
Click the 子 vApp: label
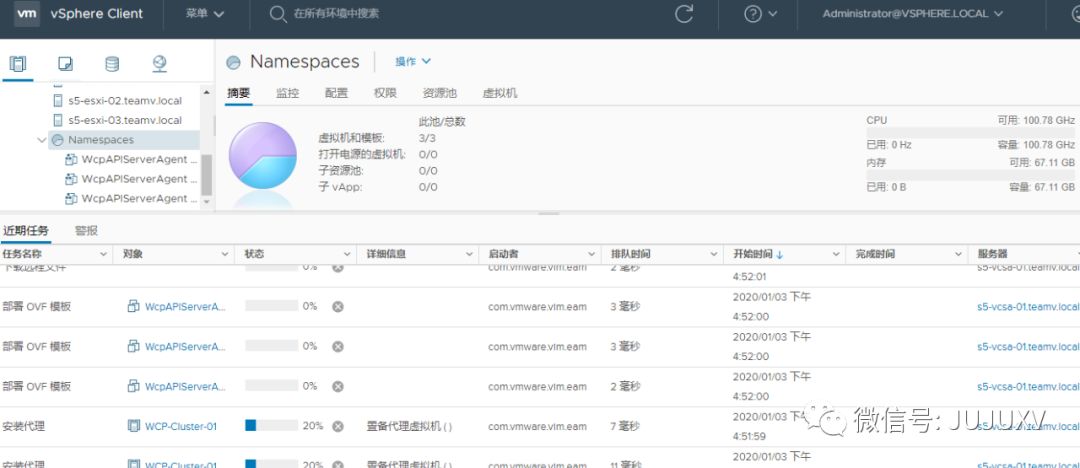click(x=340, y=187)
